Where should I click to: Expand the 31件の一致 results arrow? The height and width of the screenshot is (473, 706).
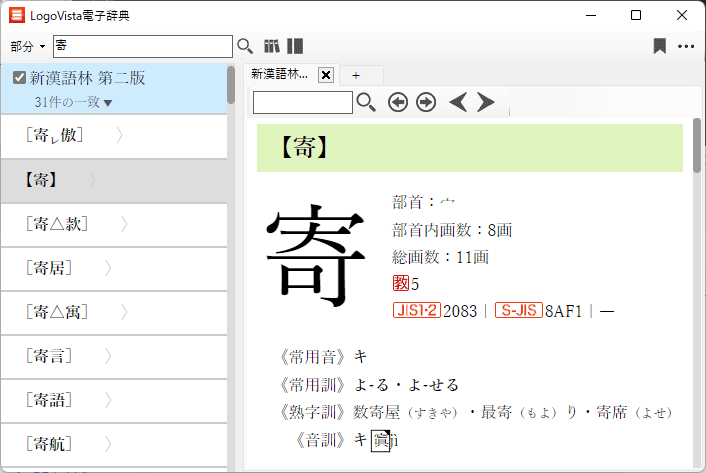(108, 103)
